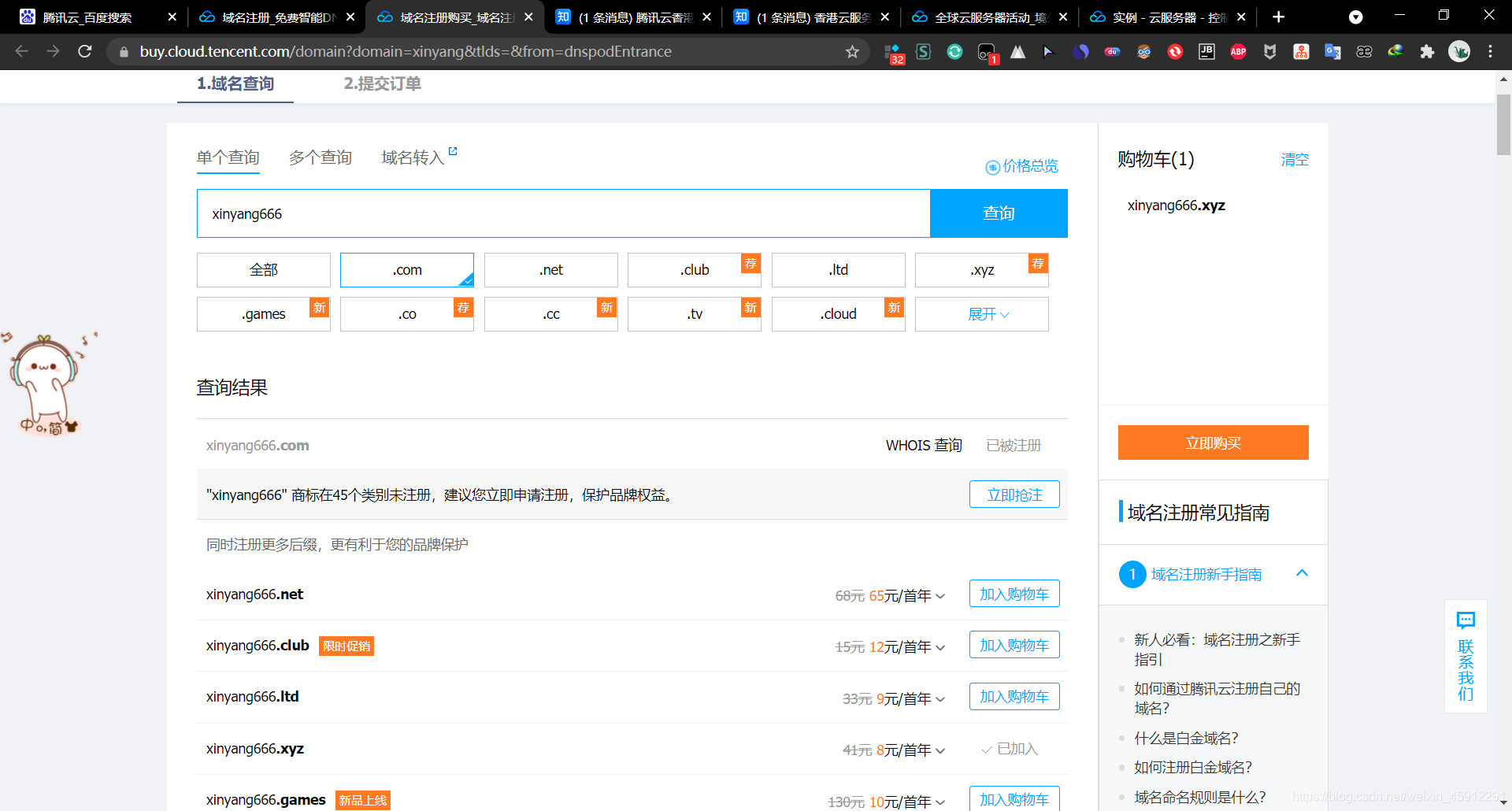Toggle the .ltd suffix filter
Viewport: 1512px width, 811px height.
click(x=839, y=270)
